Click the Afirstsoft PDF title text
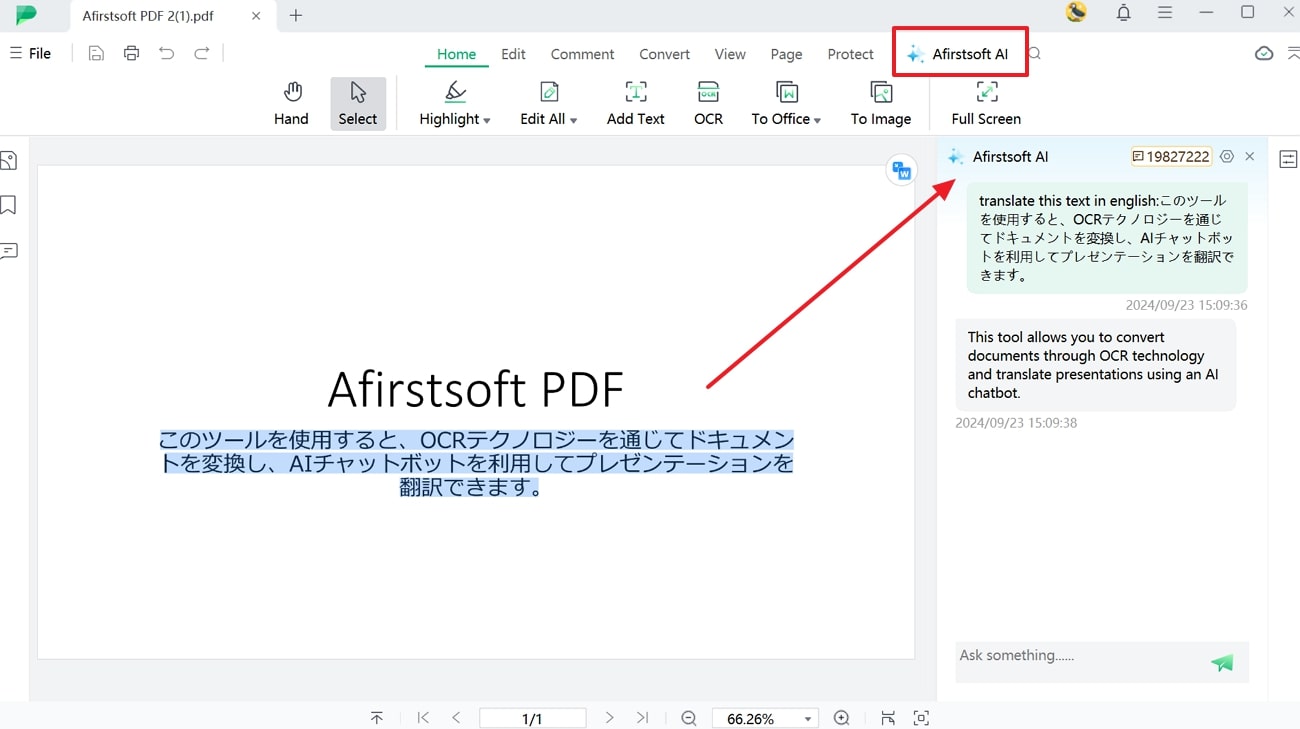The image size is (1300, 729). click(476, 389)
